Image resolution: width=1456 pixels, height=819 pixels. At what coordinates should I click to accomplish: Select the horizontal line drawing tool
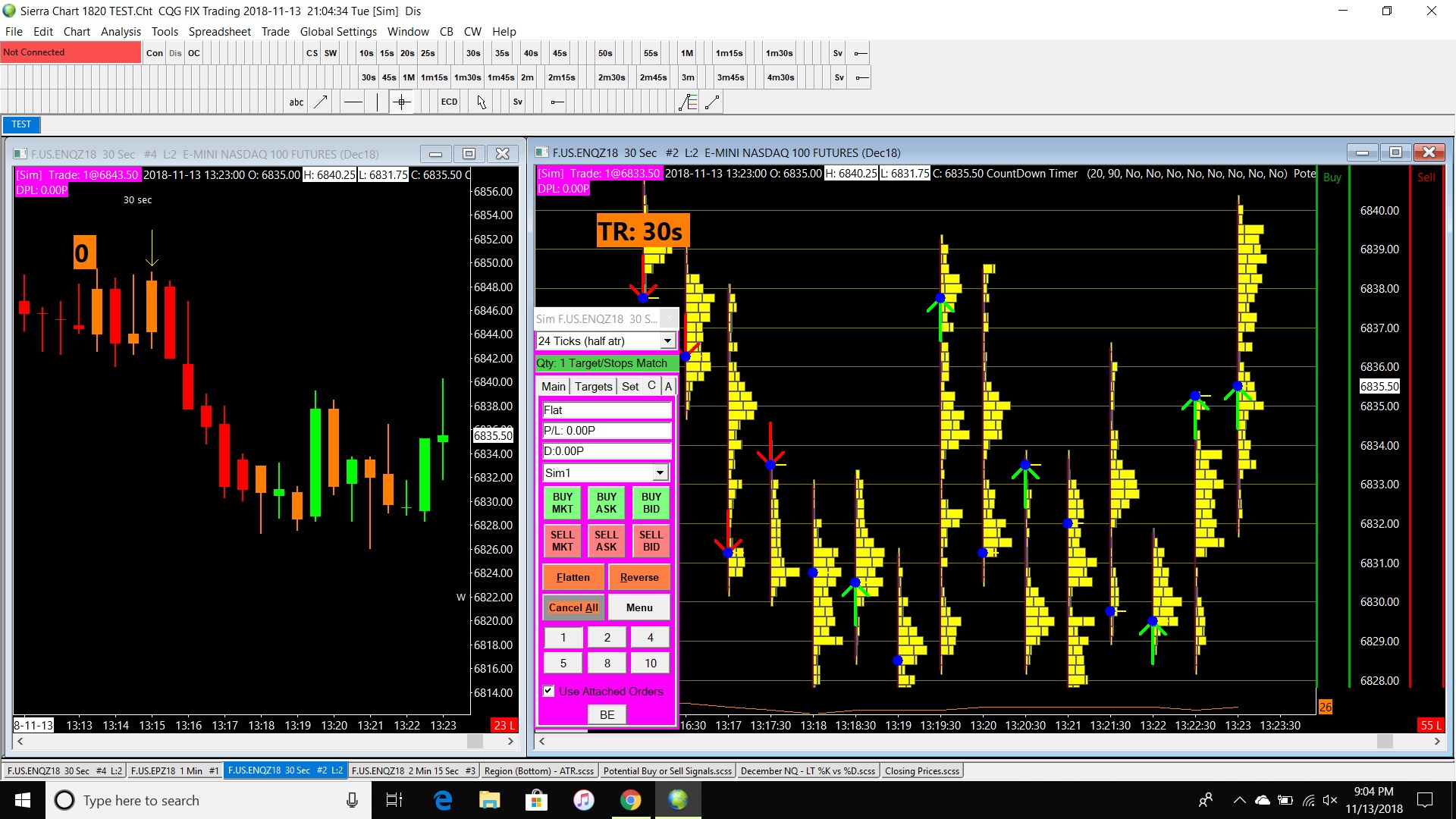(353, 102)
